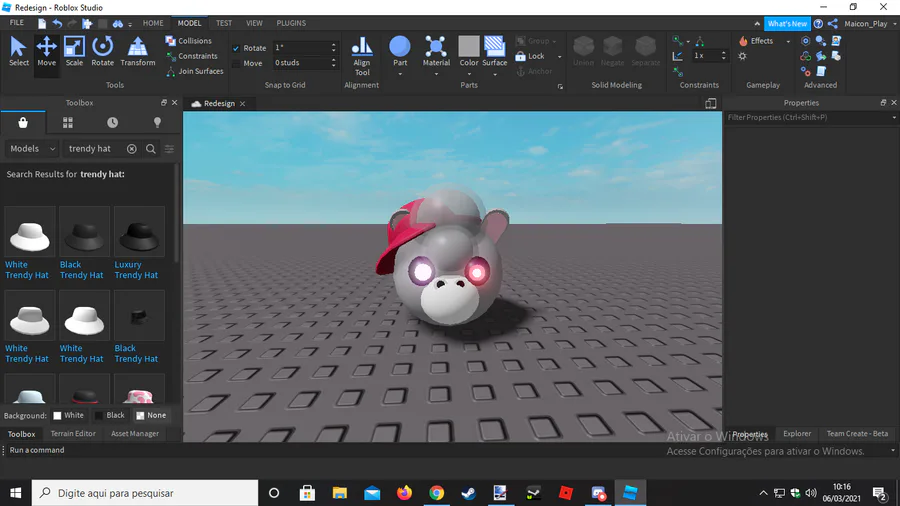Expand the Part type dropdown arrow

400,74
